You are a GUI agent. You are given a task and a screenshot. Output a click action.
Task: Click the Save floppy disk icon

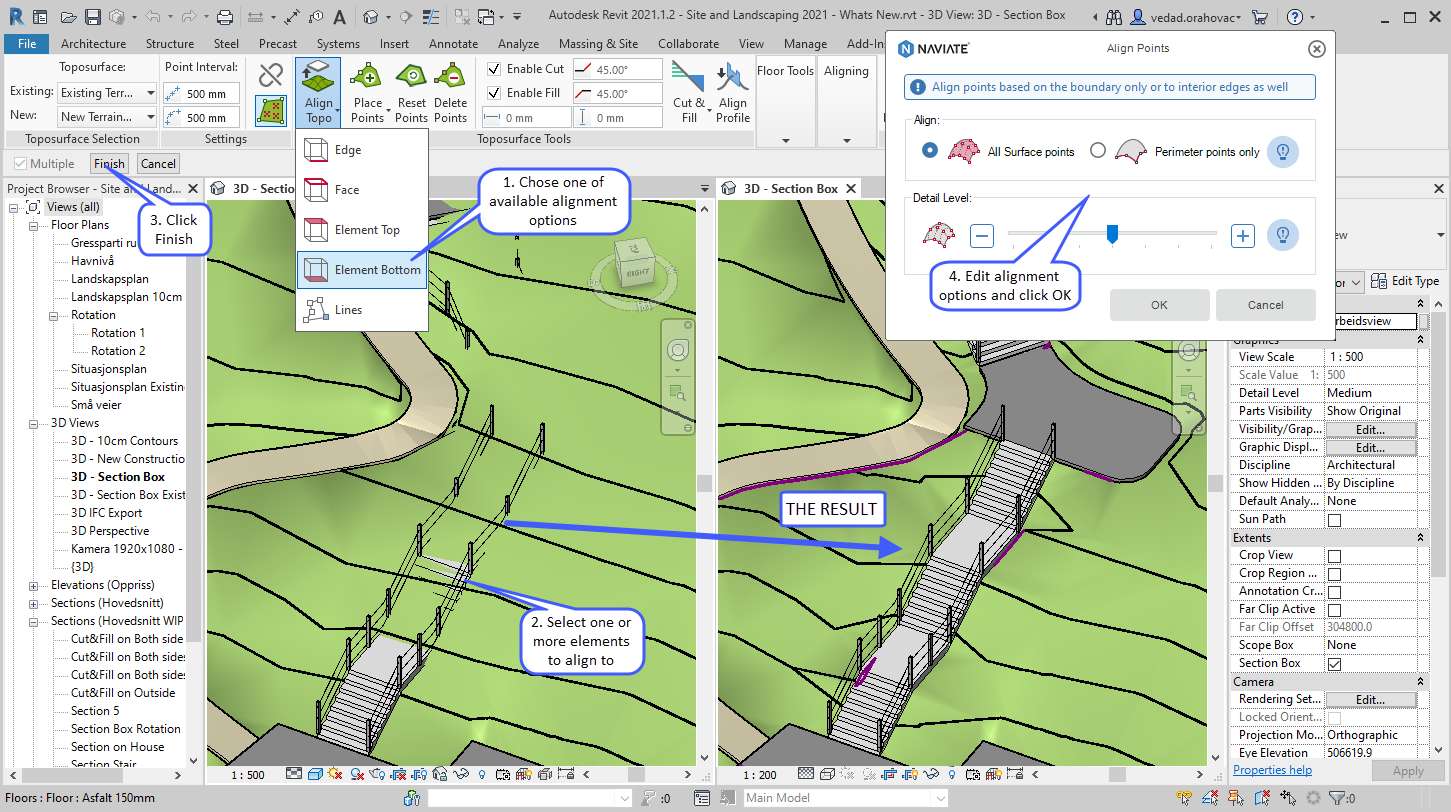click(x=92, y=17)
